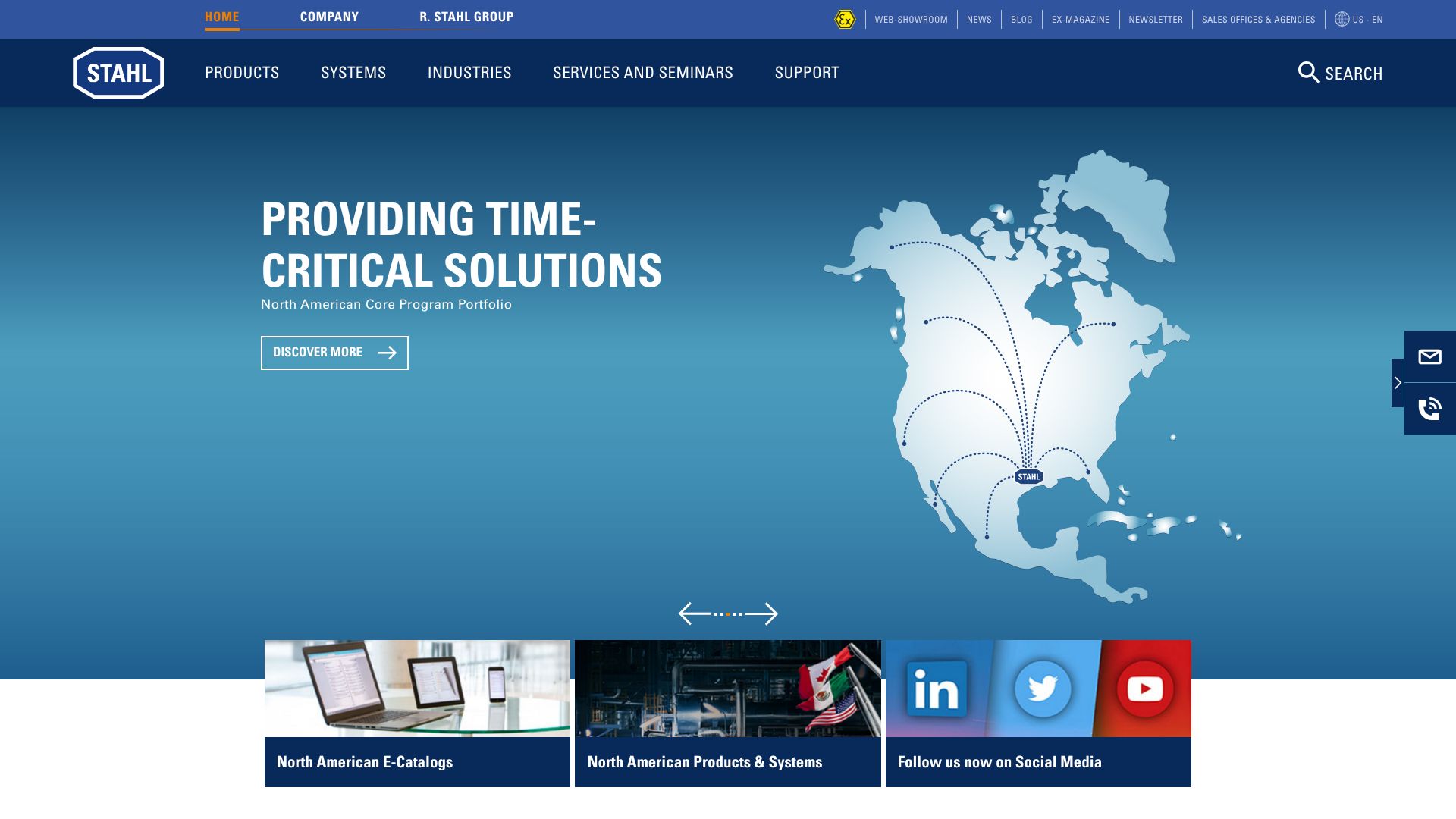Open the Products menu
This screenshot has height=819, width=1456.
(x=242, y=73)
